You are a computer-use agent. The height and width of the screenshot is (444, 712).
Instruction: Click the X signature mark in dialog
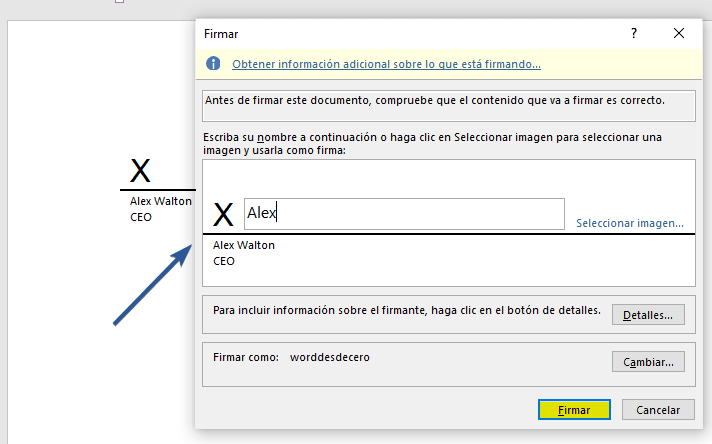tap(223, 215)
